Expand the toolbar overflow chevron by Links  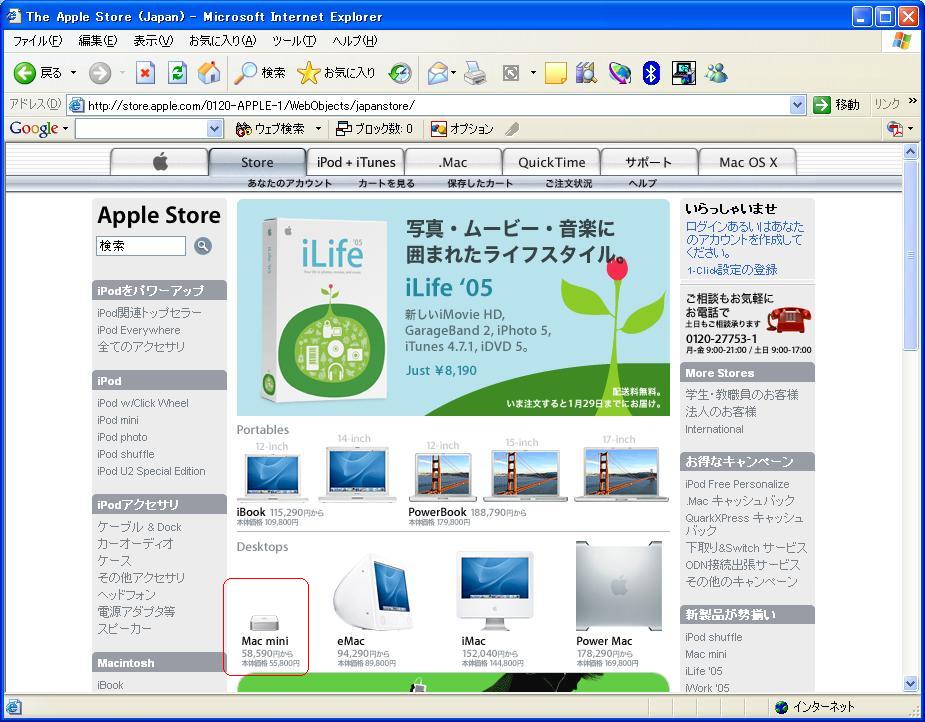pyautogui.click(x=913, y=101)
